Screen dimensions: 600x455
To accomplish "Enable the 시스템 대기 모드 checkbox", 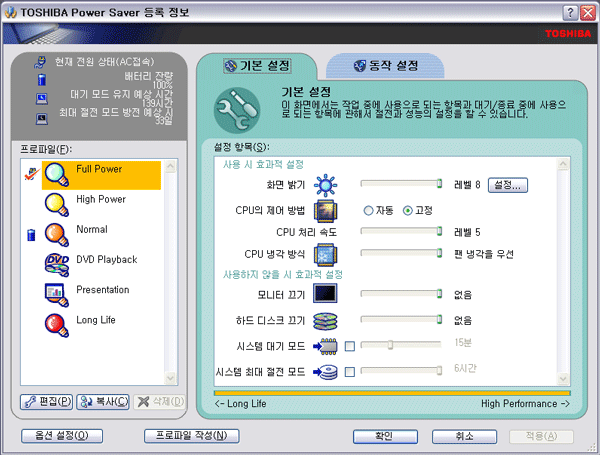I will pyautogui.click(x=350, y=346).
